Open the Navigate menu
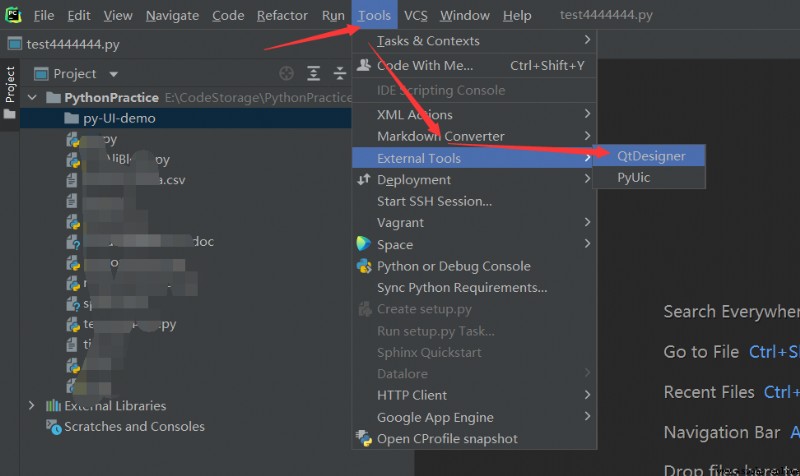 click(172, 16)
